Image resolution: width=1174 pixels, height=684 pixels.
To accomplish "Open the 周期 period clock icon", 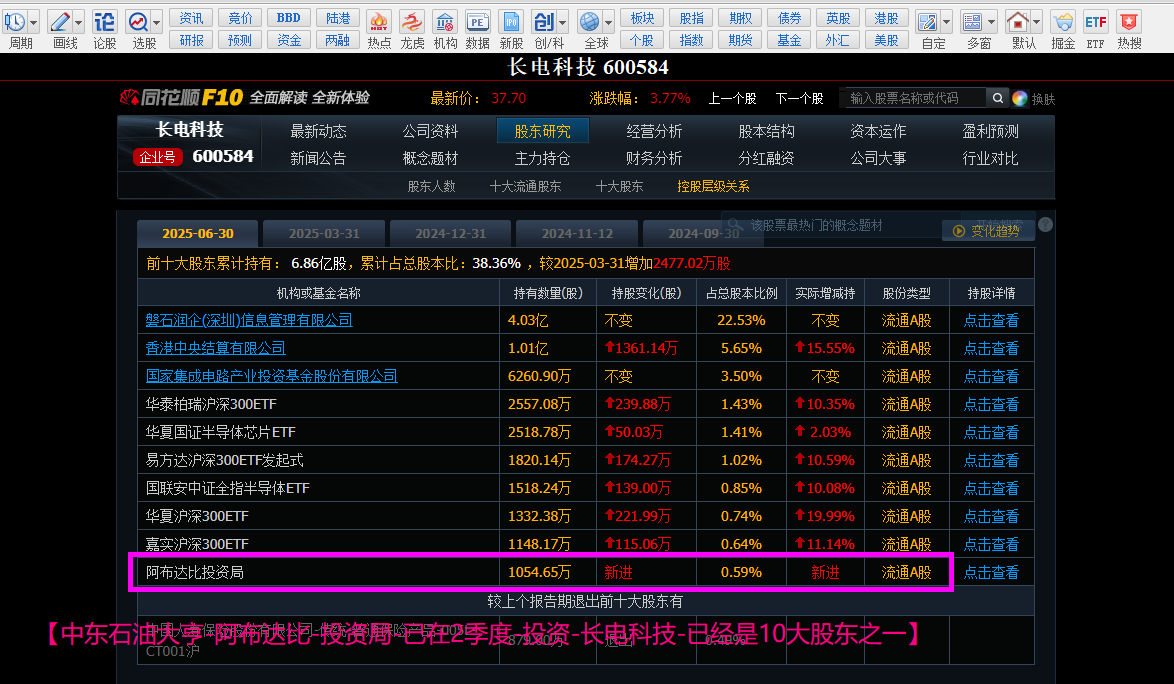I will coord(15,22).
